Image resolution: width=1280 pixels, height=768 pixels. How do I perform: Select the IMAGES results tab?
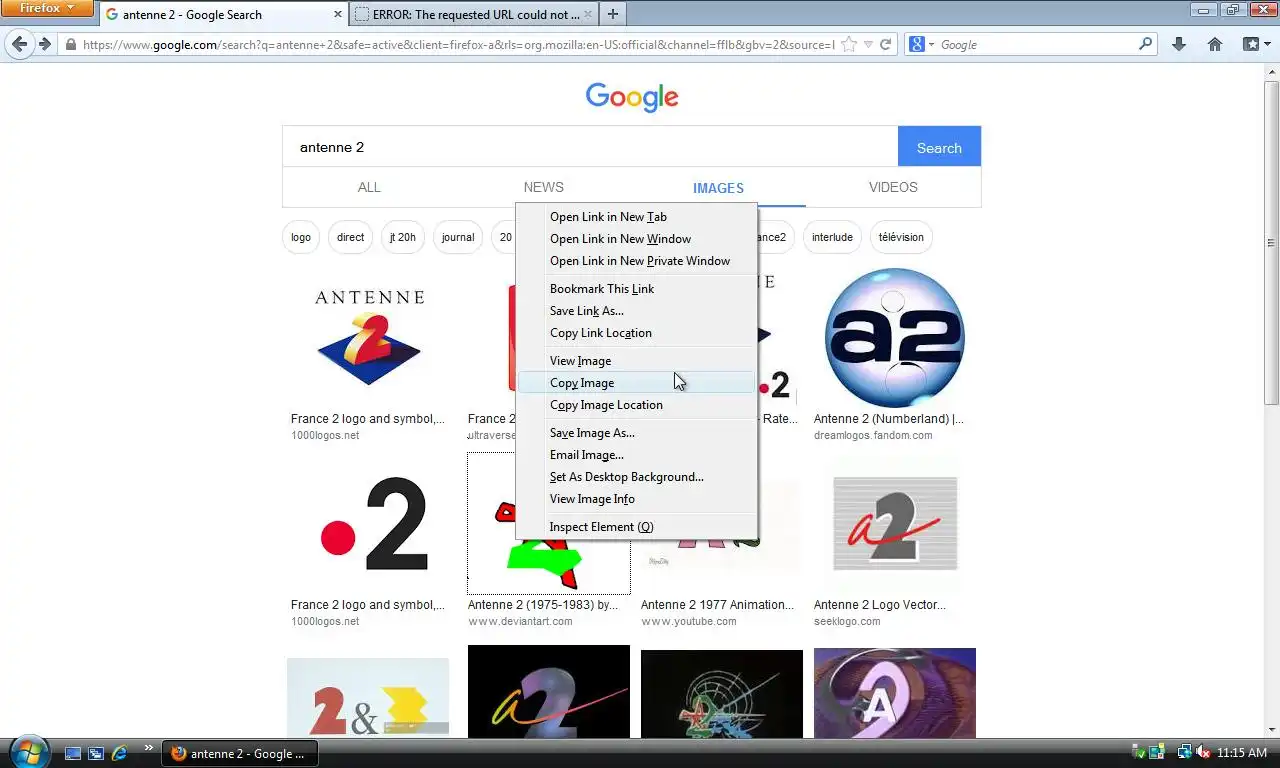point(718,188)
